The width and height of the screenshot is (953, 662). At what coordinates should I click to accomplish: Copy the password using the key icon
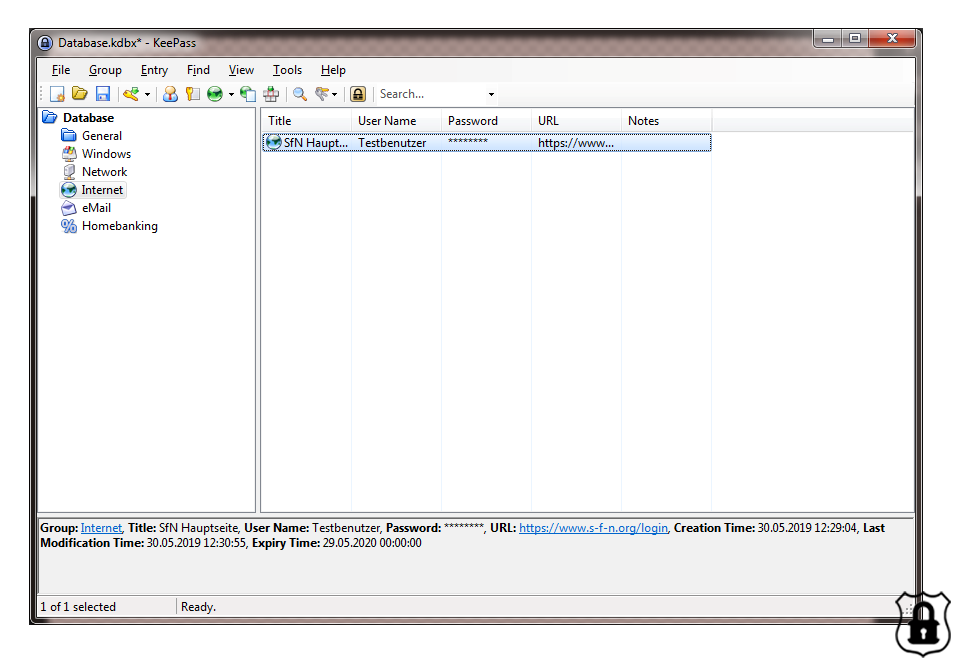pos(193,94)
